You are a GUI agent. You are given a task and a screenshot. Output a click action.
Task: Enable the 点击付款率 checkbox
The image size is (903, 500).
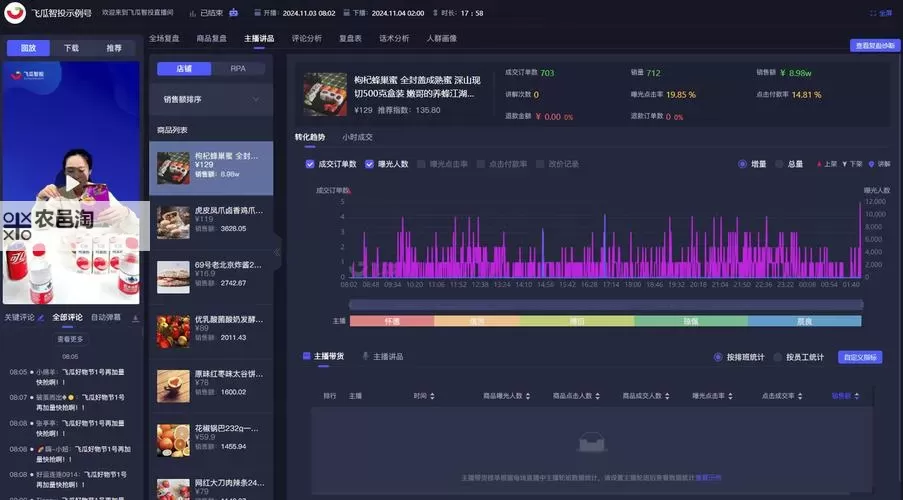pos(480,164)
